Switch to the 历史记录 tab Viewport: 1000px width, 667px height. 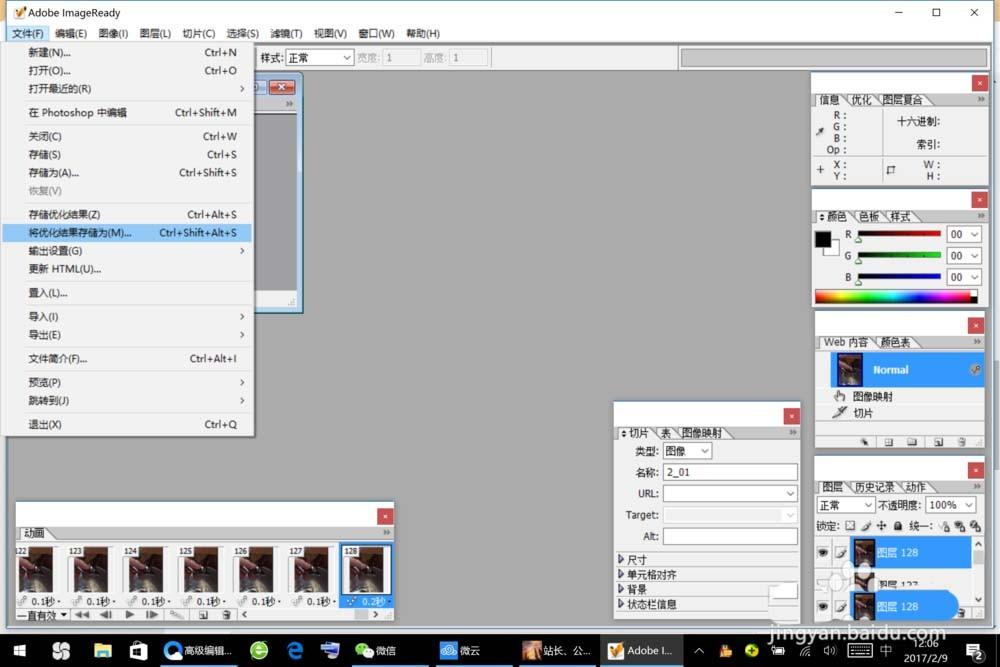pos(874,487)
